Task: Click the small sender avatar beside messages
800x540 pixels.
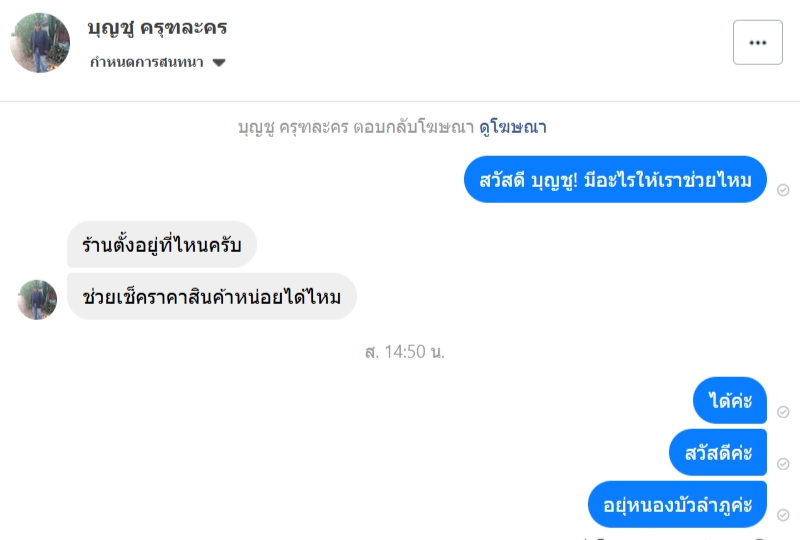Action: click(37, 299)
